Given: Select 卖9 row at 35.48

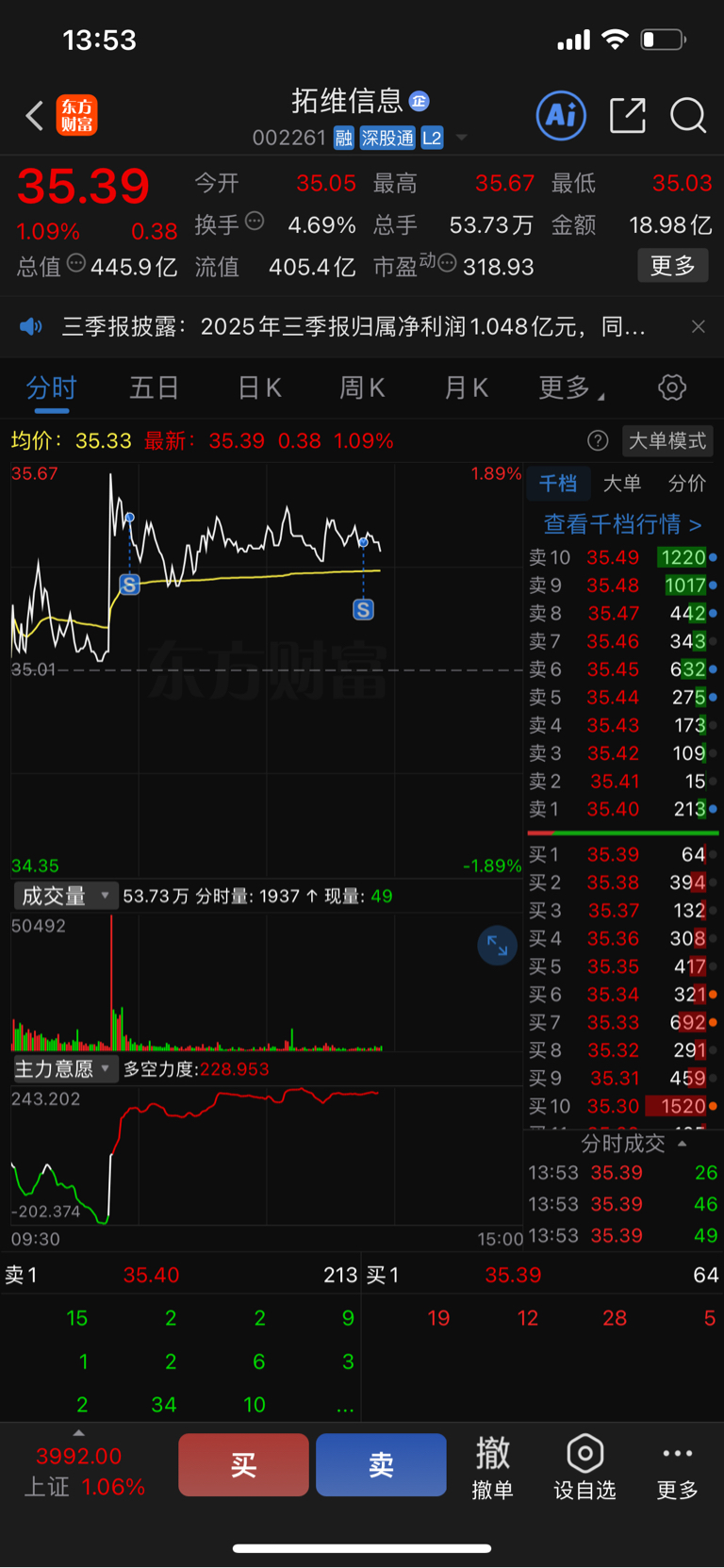Looking at the screenshot, I should pyautogui.click(x=622, y=586).
